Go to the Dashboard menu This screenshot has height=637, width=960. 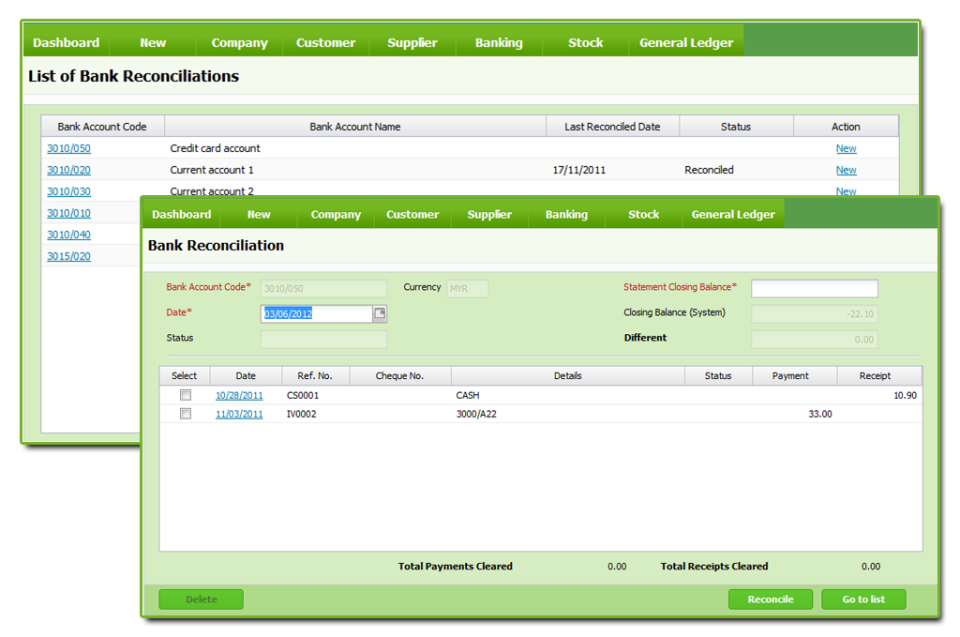pos(181,214)
